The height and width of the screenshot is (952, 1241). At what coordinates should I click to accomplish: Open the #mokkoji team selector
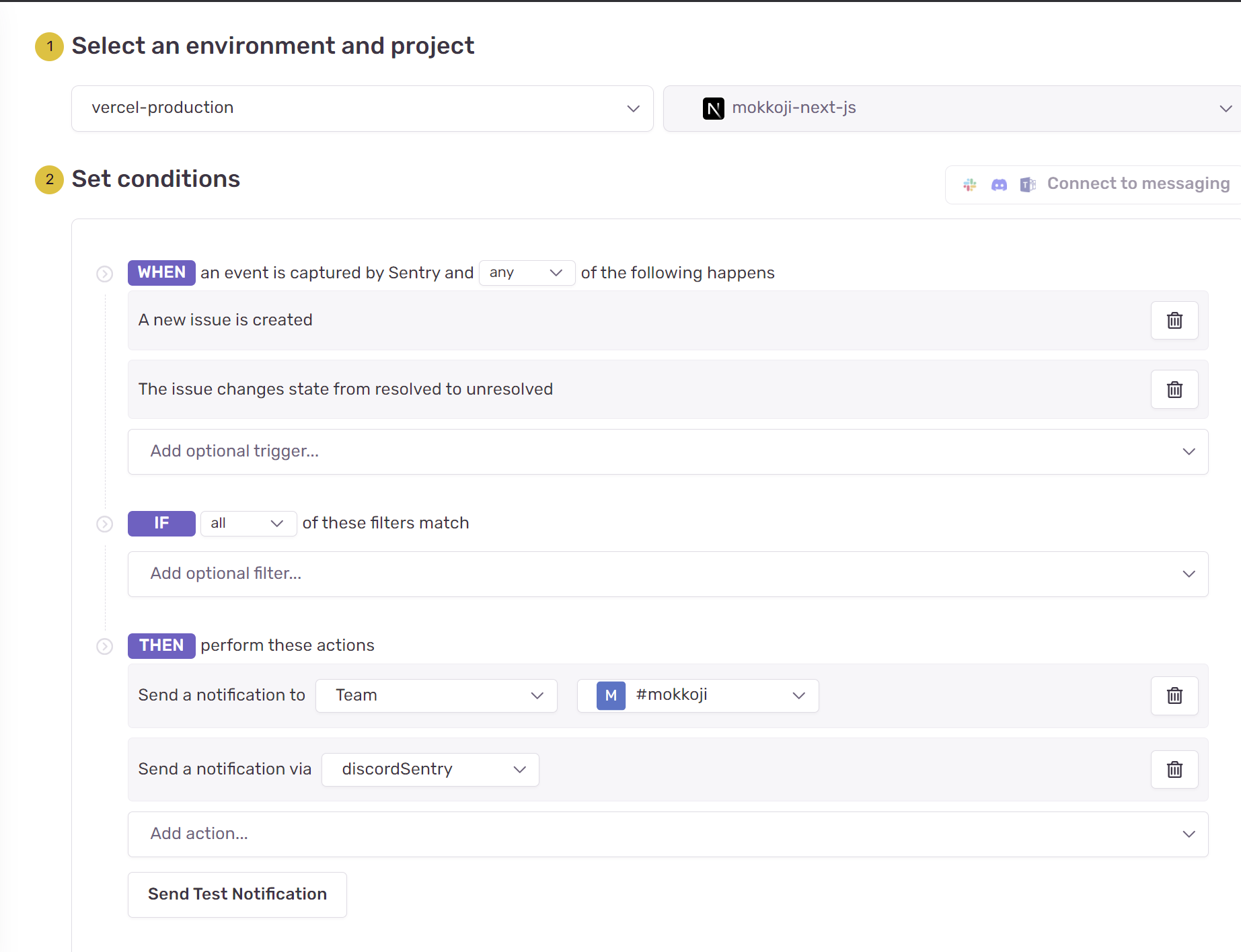698,696
